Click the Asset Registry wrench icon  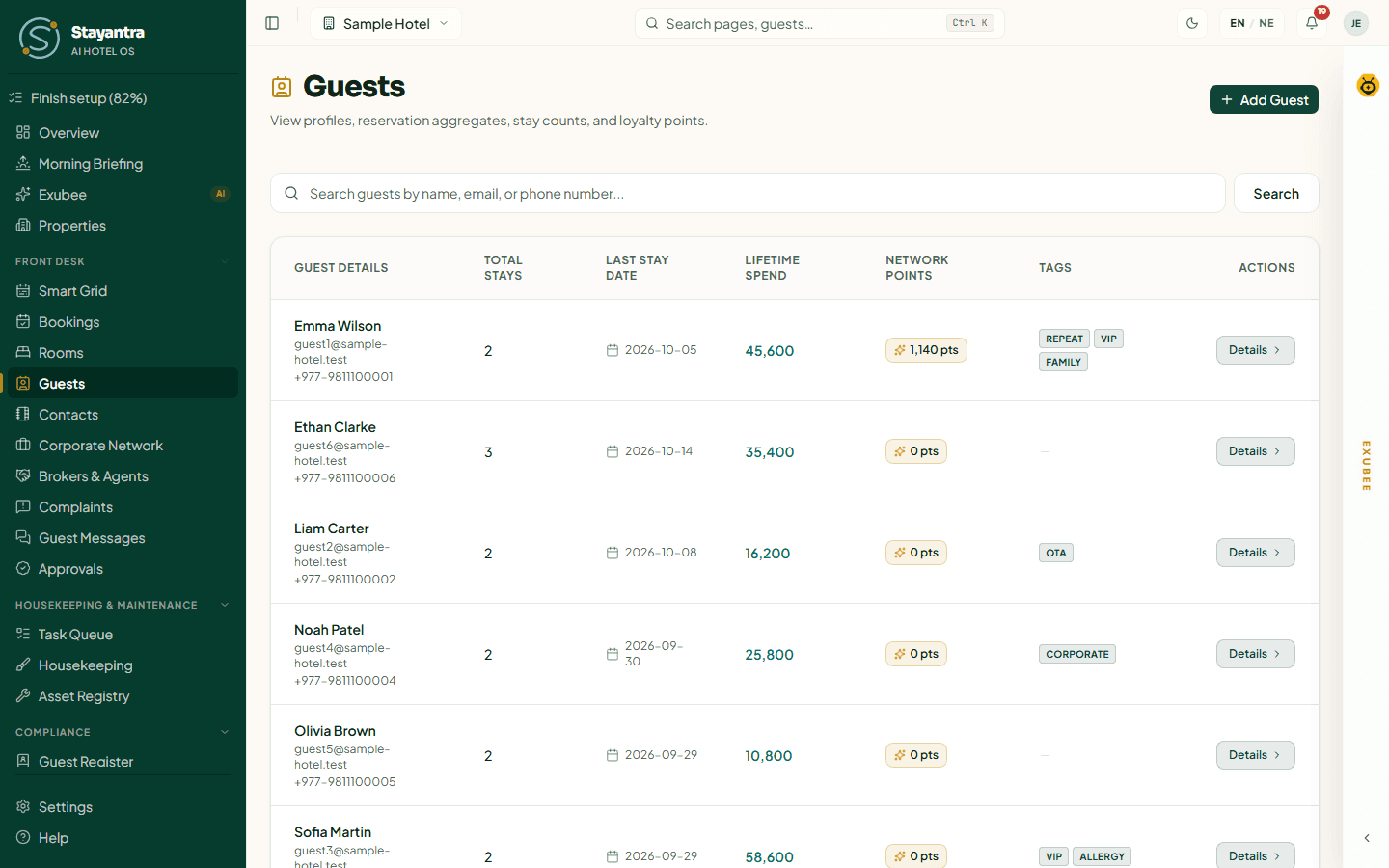tap(23, 695)
